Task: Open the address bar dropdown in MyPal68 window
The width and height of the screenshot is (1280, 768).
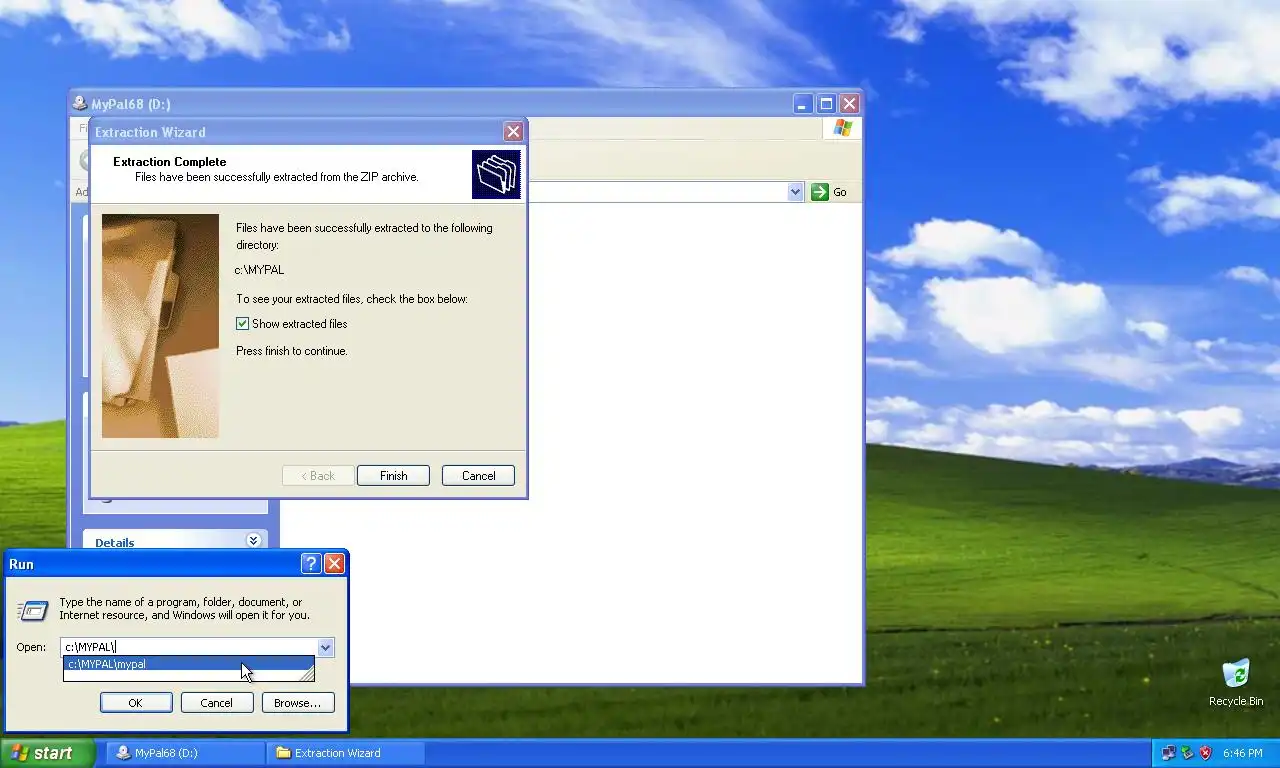Action: pos(796,192)
